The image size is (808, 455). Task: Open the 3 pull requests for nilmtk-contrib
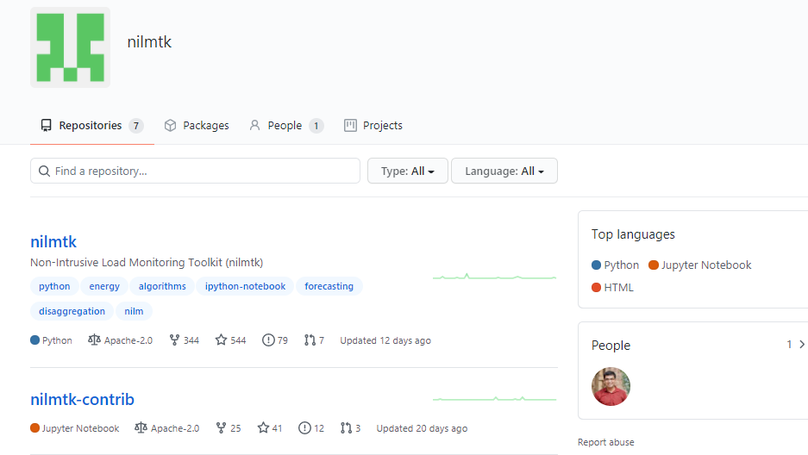click(350, 429)
